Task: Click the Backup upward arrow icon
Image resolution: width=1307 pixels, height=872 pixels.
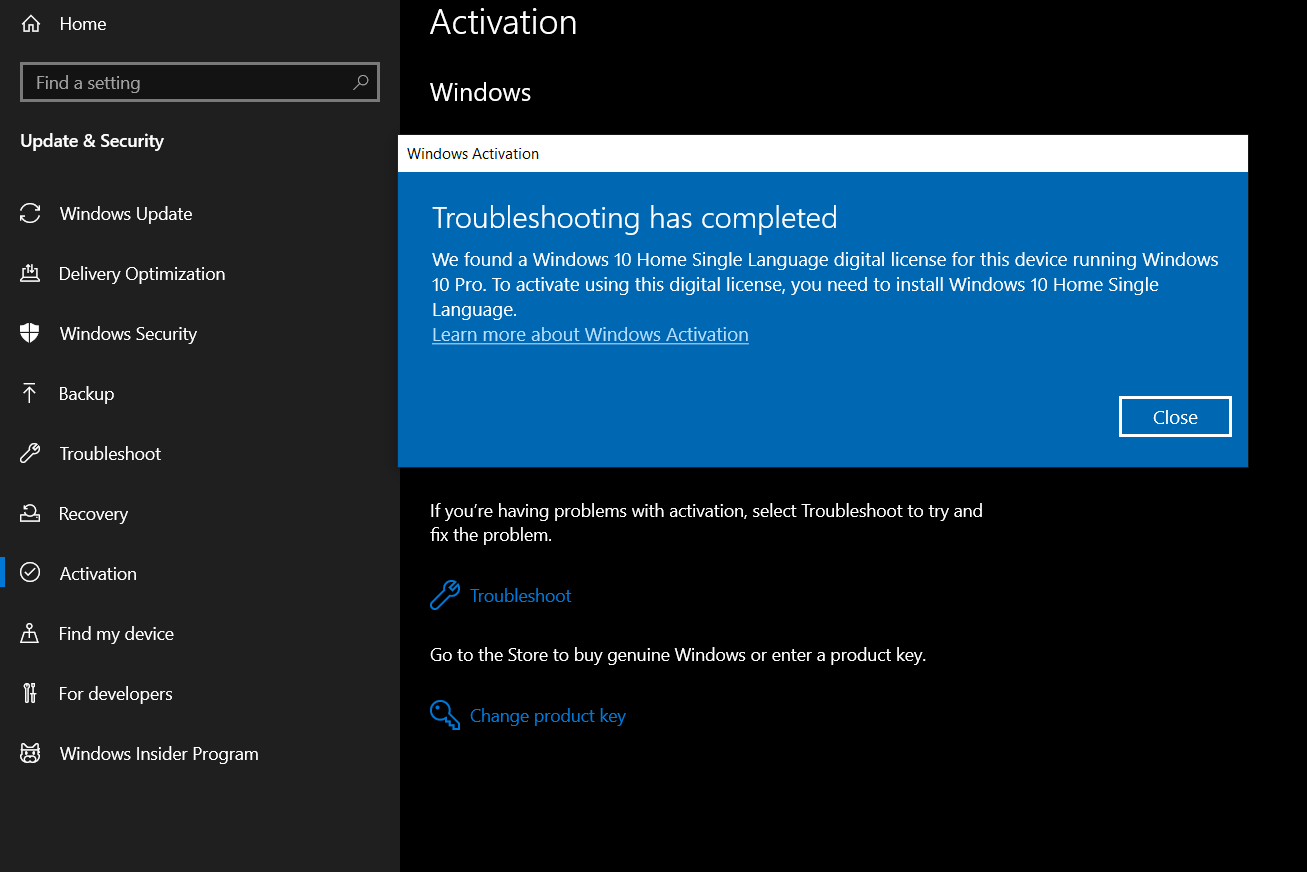Action: tap(30, 393)
